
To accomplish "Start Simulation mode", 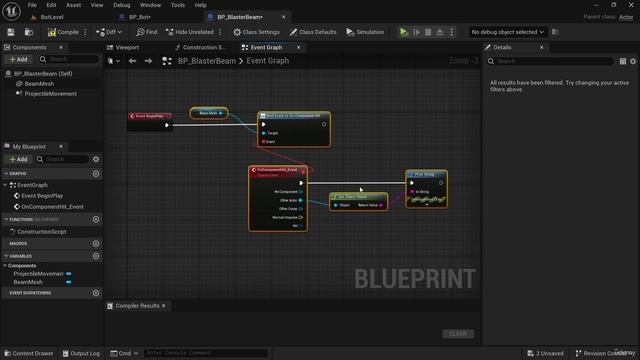I will click(x=365, y=32).
